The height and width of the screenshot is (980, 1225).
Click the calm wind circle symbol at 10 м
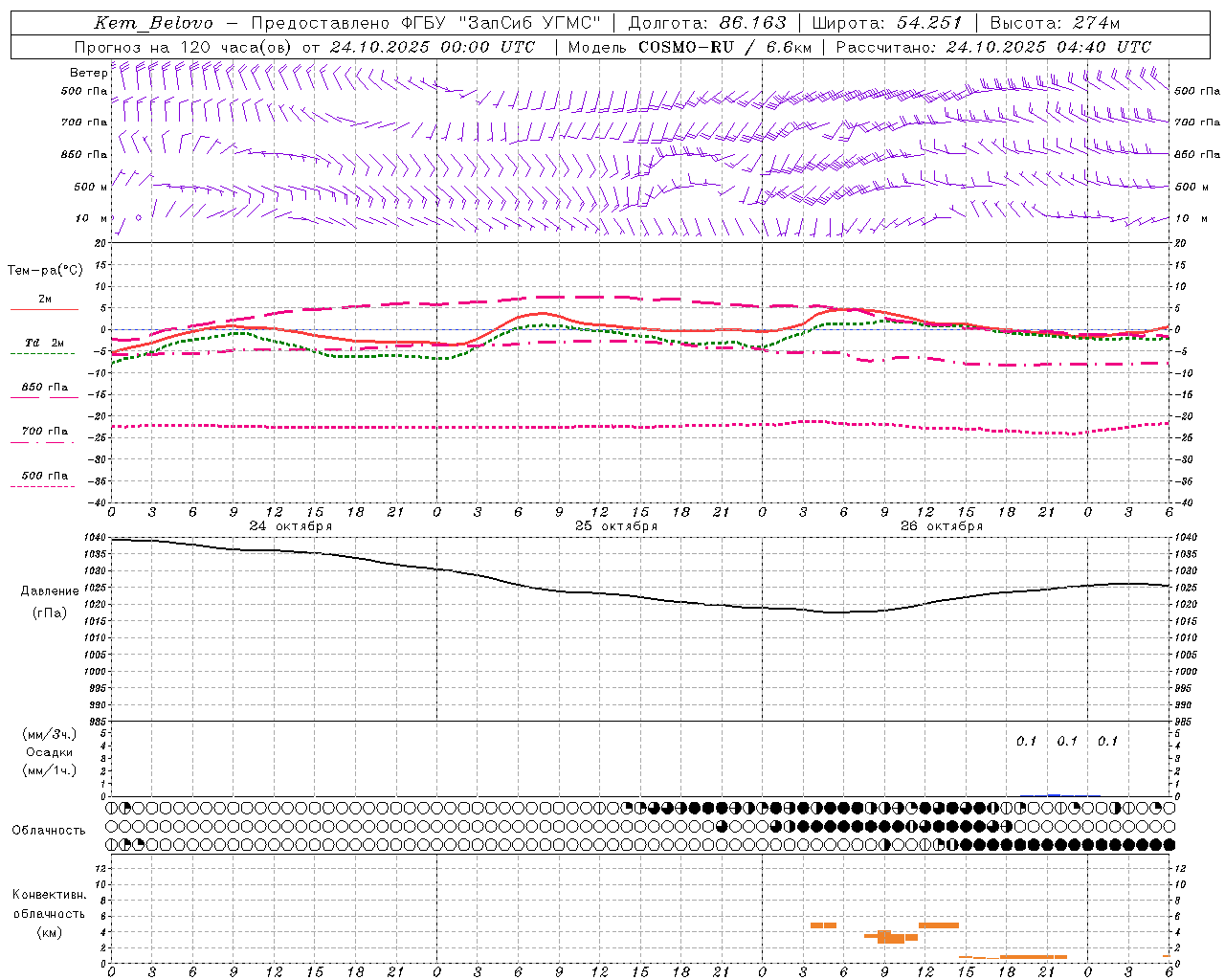[139, 217]
